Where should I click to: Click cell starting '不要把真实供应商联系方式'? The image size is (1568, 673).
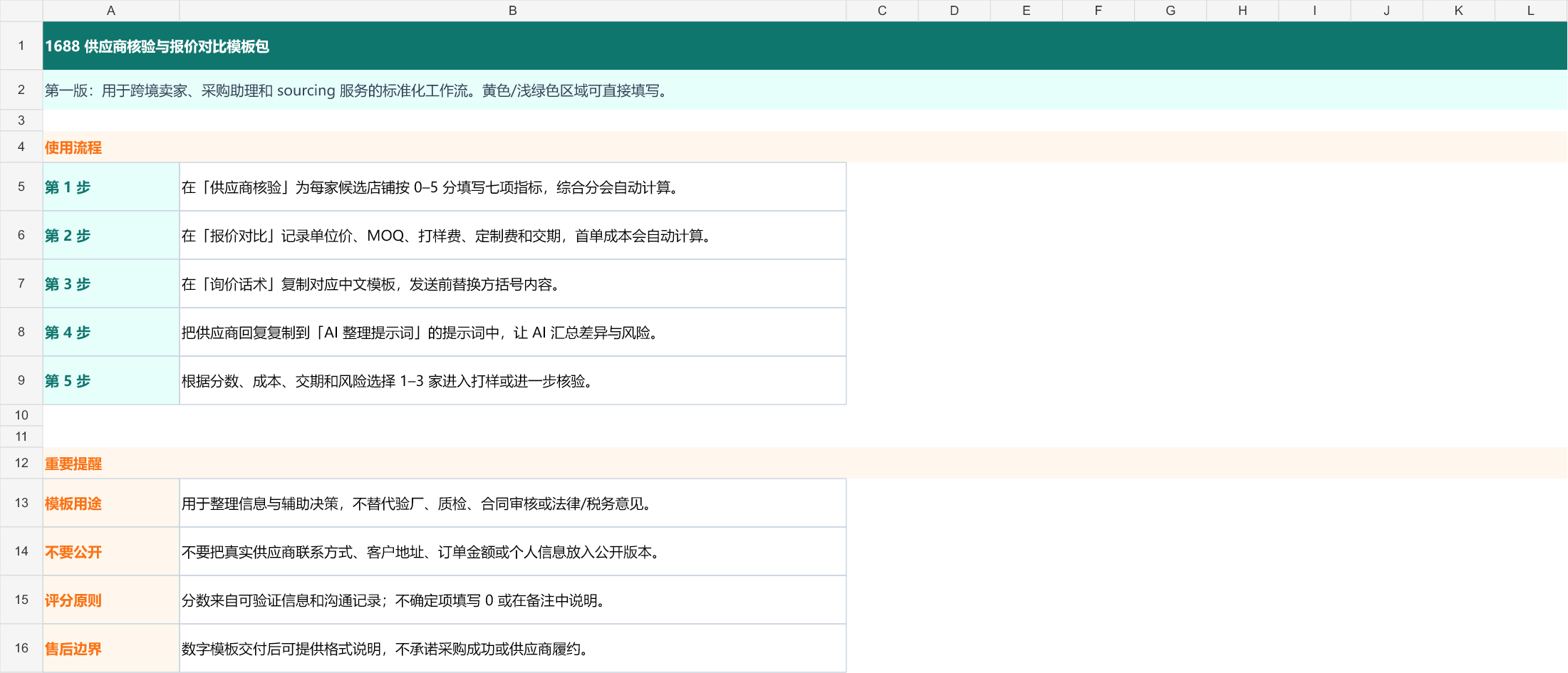(x=513, y=551)
